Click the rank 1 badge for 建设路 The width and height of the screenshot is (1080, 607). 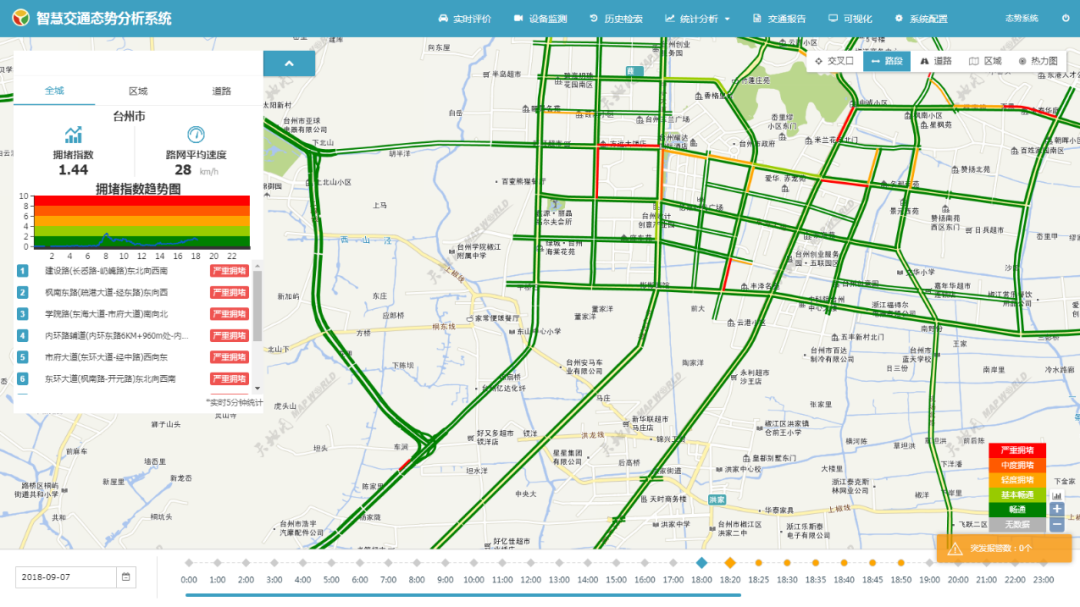[23, 271]
